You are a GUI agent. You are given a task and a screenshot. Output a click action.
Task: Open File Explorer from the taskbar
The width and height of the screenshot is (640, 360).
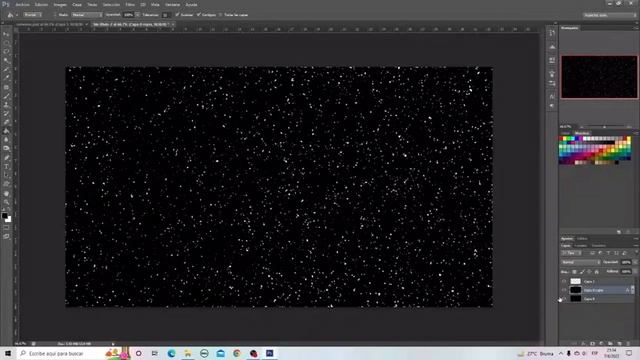pos(187,353)
